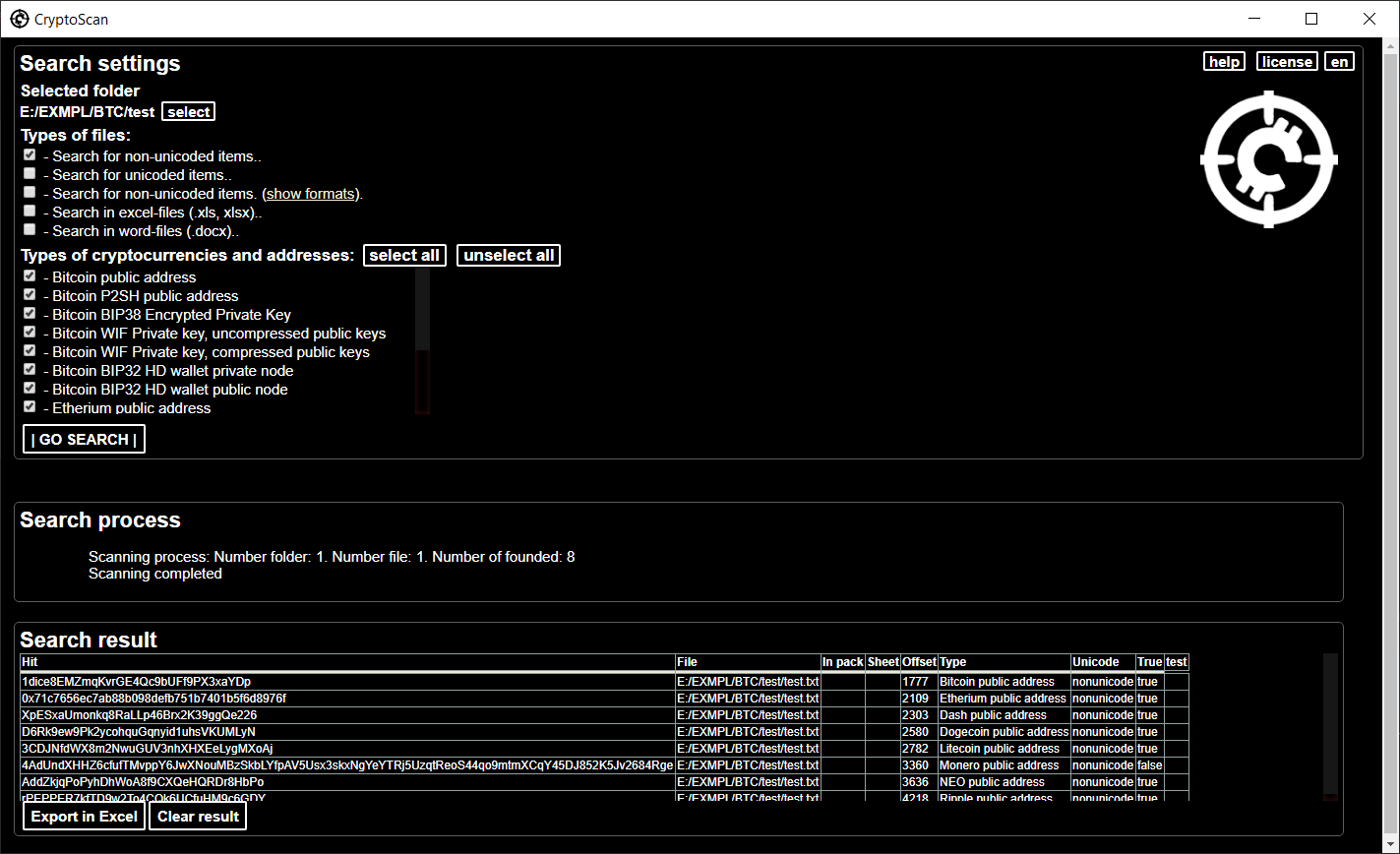Open the show formats link
The image size is (1400, 854).
(x=310, y=193)
